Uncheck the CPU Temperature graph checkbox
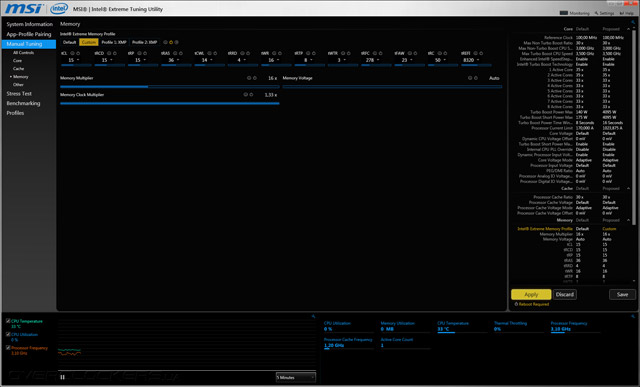This screenshot has height=387, width=640. pyautogui.click(x=8, y=321)
